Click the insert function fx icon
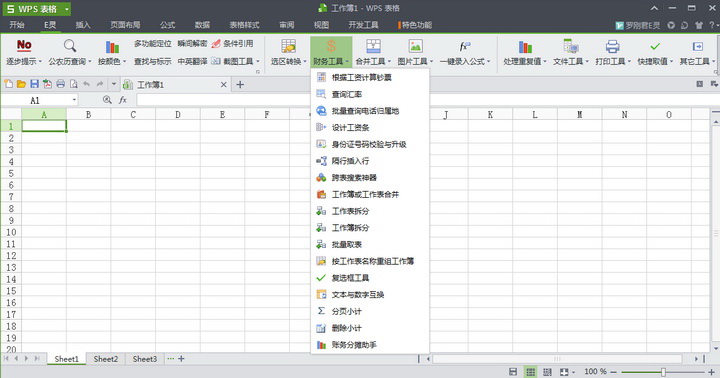Screen dimensions: 720x378 [x=123, y=100]
